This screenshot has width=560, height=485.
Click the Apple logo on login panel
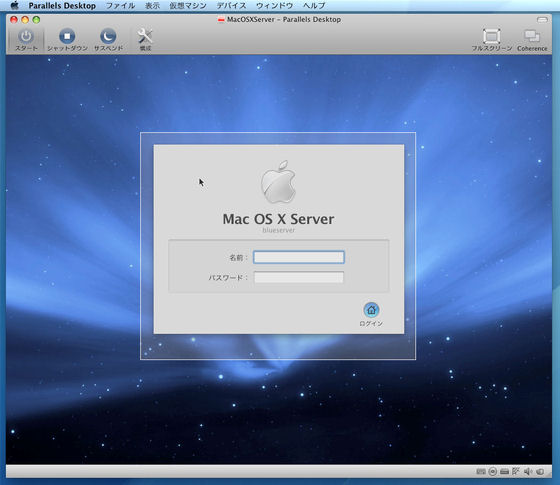pyautogui.click(x=279, y=182)
